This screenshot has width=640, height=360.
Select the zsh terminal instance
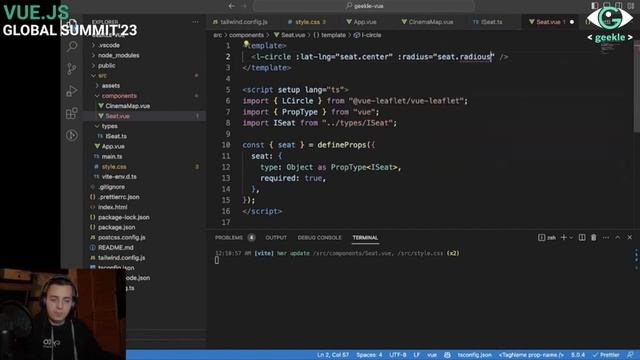547,238
